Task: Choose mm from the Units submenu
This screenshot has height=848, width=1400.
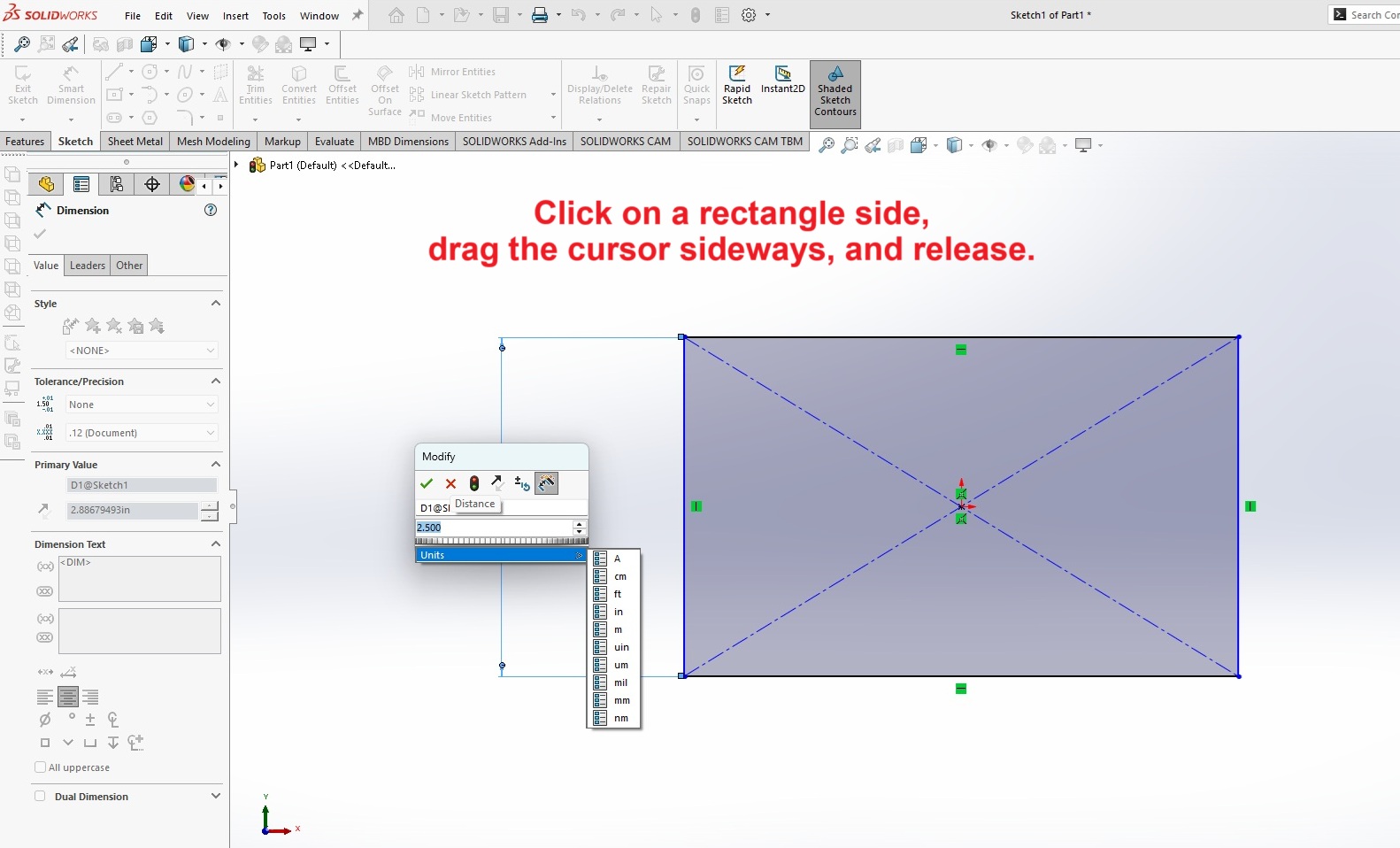Action: click(x=621, y=700)
